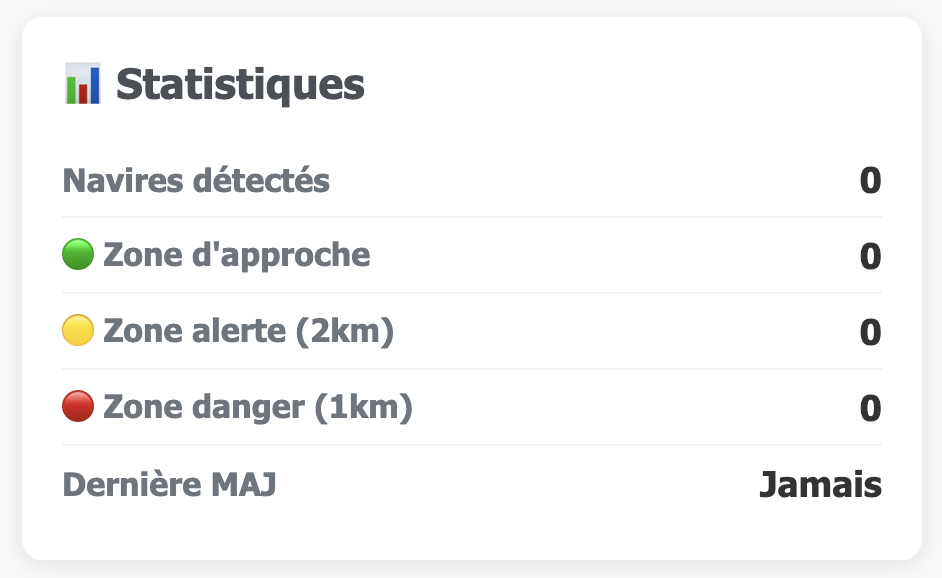Click the Zone d'approche count value
The height and width of the screenshot is (578, 942).
(870, 257)
